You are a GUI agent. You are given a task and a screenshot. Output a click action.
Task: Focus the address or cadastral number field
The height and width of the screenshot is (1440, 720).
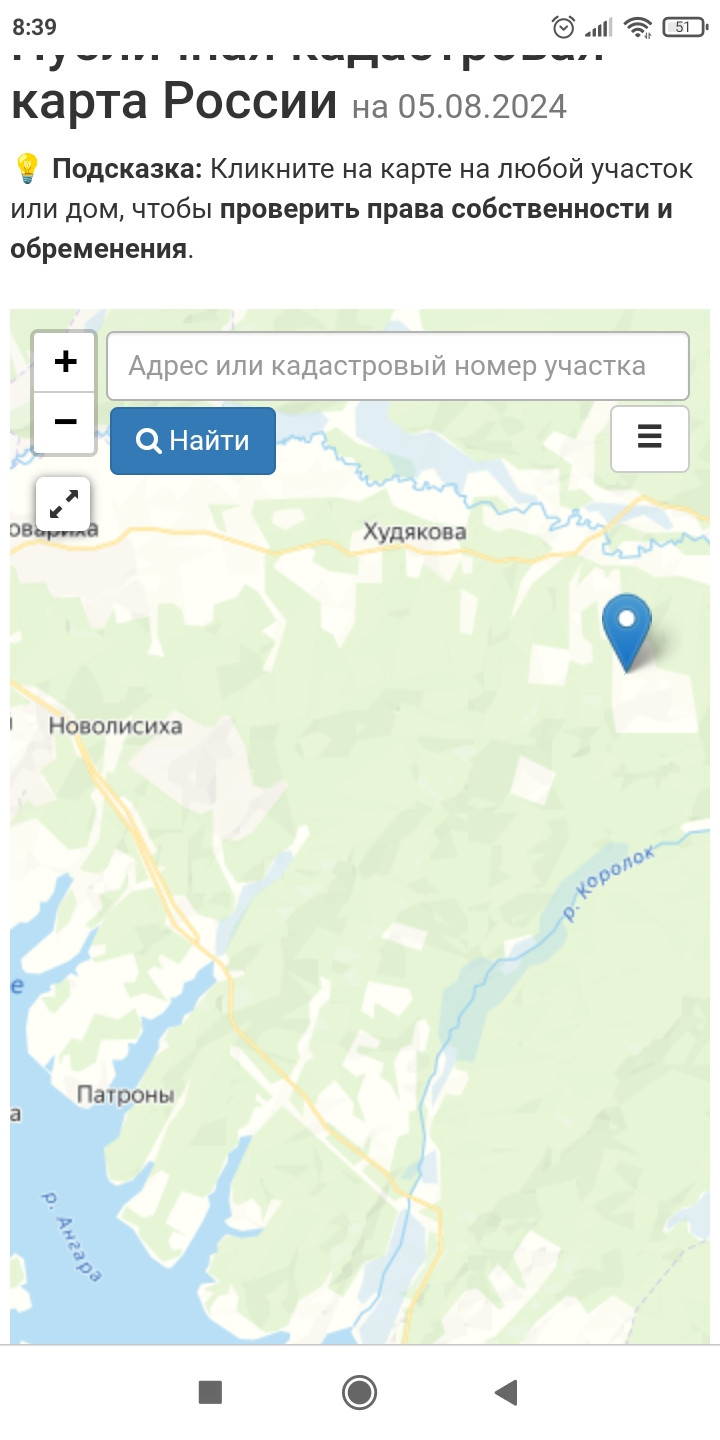[x=398, y=366]
